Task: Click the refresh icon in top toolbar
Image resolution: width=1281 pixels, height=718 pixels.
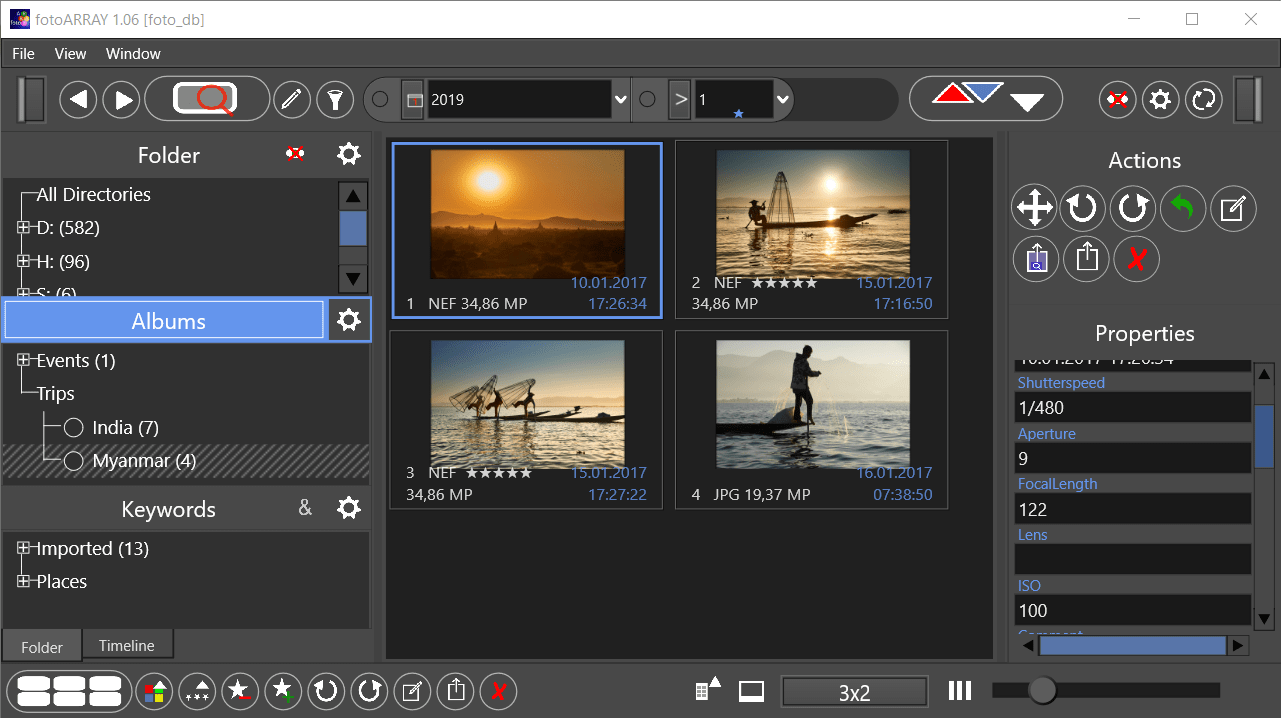Action: [1204, 100]
